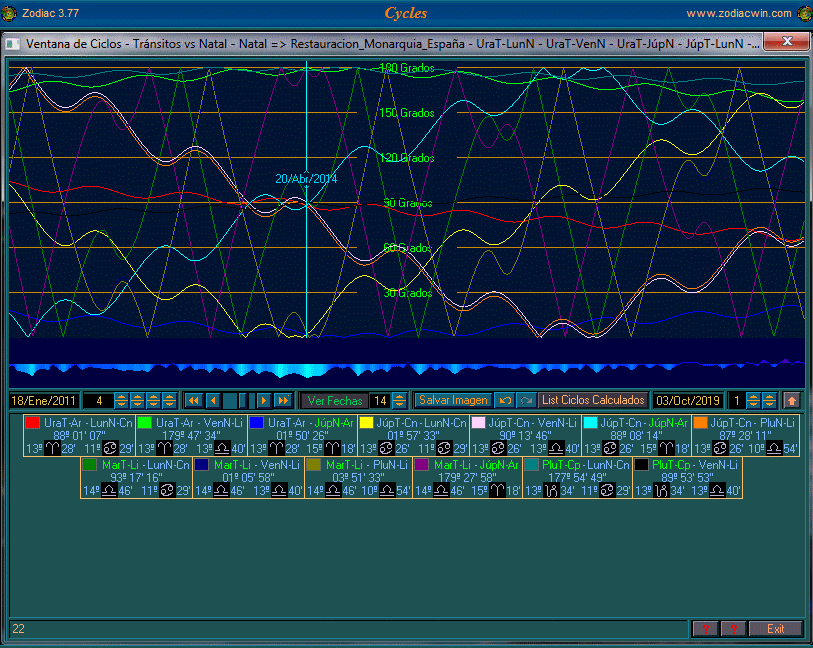Click the 30 Grados axis label
This screenshot has height=648, width=813.
(408, 293)
